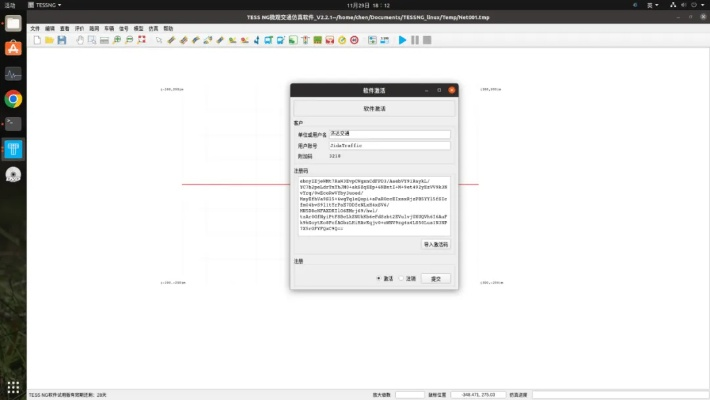Open the Files app in Ubuntu dock
Screen dimensions: 710x400
pos(13,24)
